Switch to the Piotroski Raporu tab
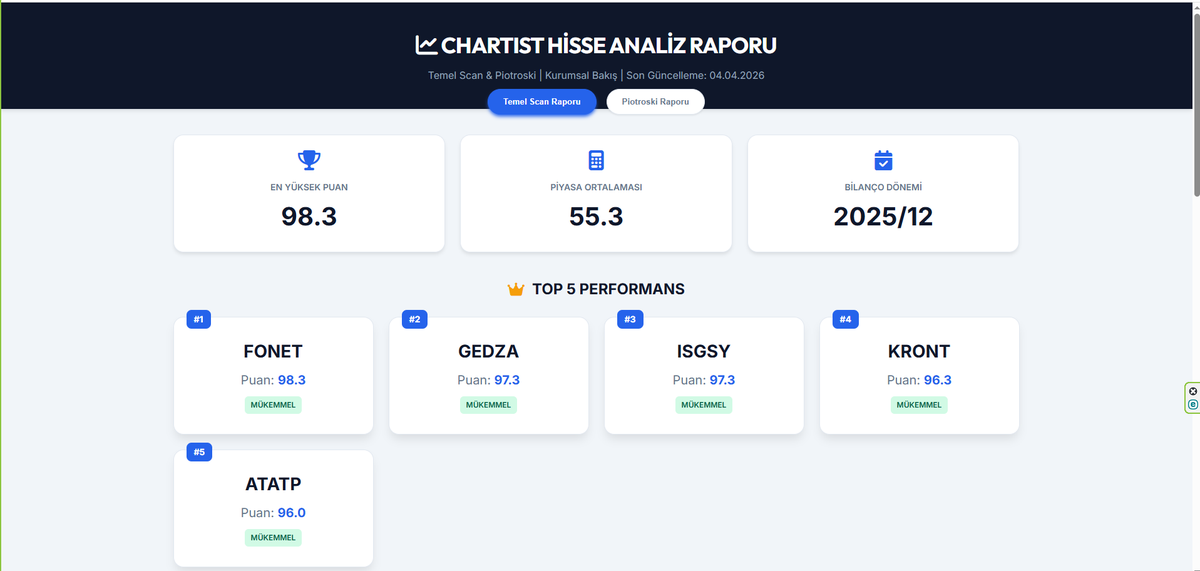 click(656, 102)
